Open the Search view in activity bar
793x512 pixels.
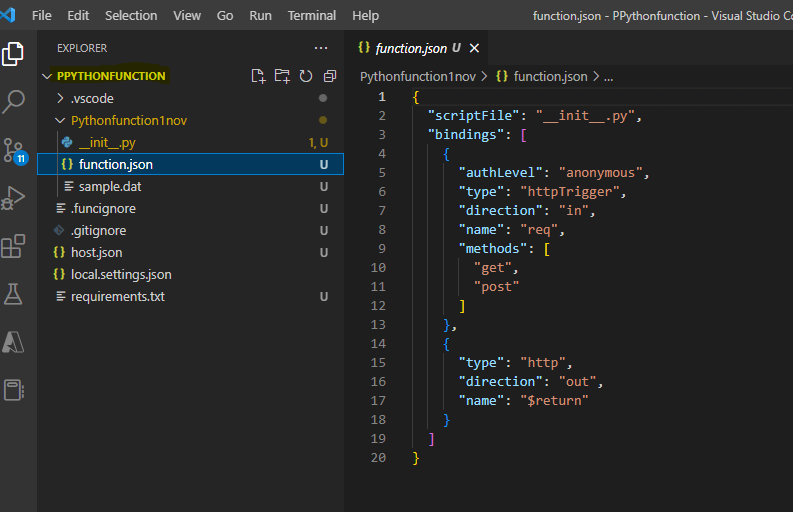click(x=15, y=101)
